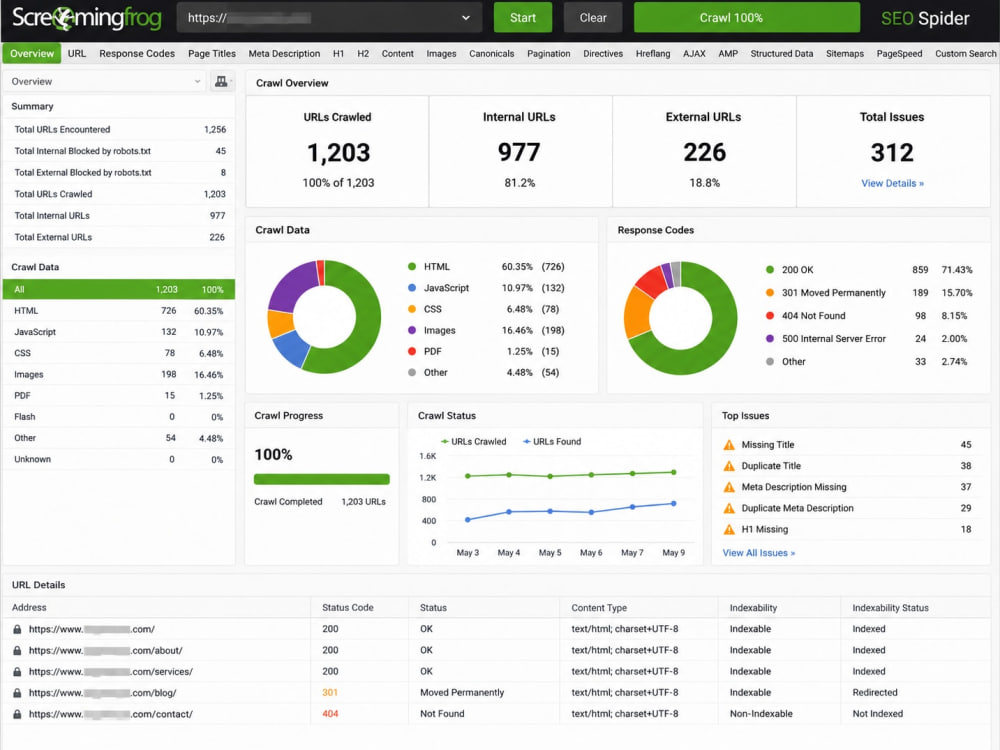
Task: Select the Custom Search tab
Action: [966, 54]
